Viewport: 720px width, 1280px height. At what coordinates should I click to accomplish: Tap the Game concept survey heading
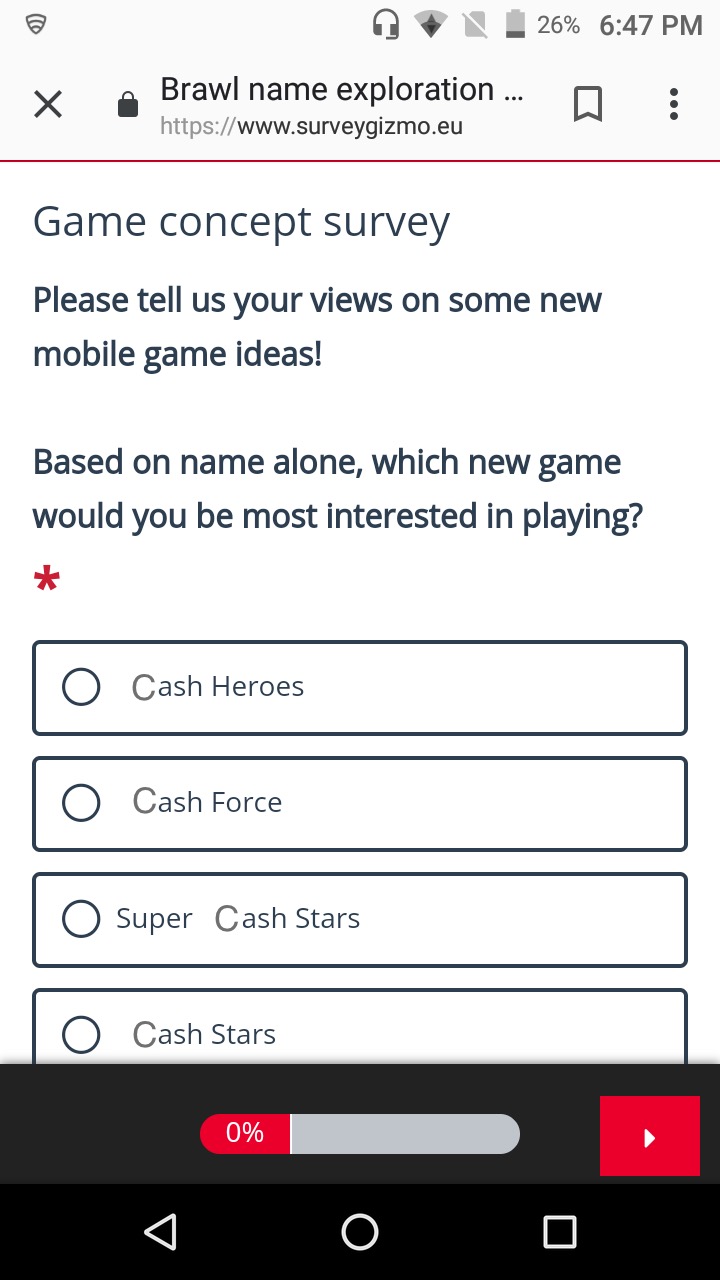pyautogui.click(x=241, y=222)
